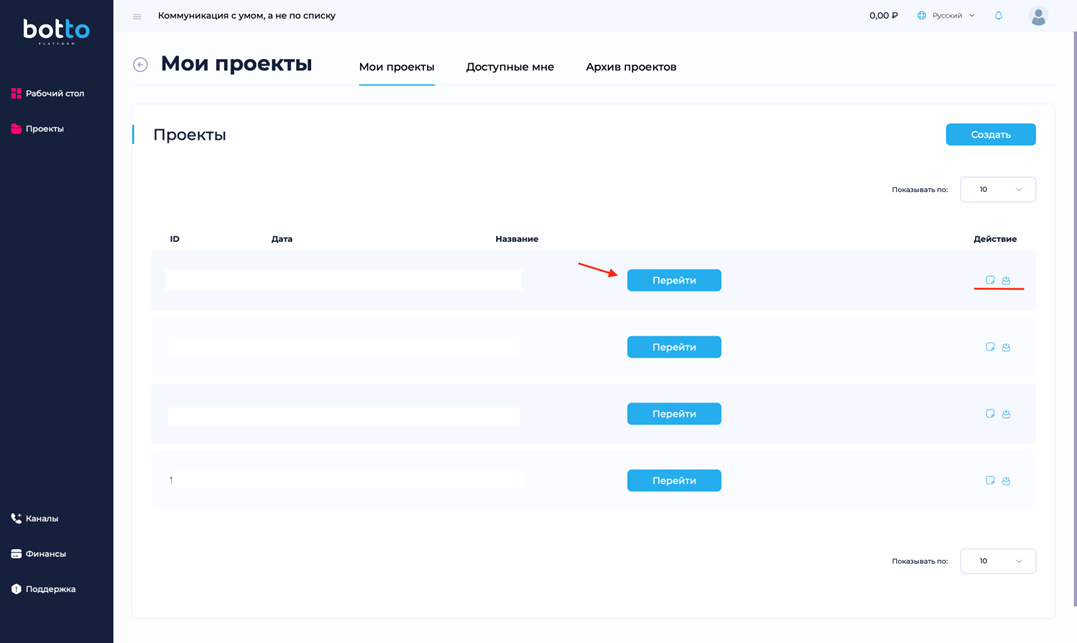The height and width of the screenshot is (643, 1077).
Task: Click the edit icon in first project row
Action: (990, 280)
